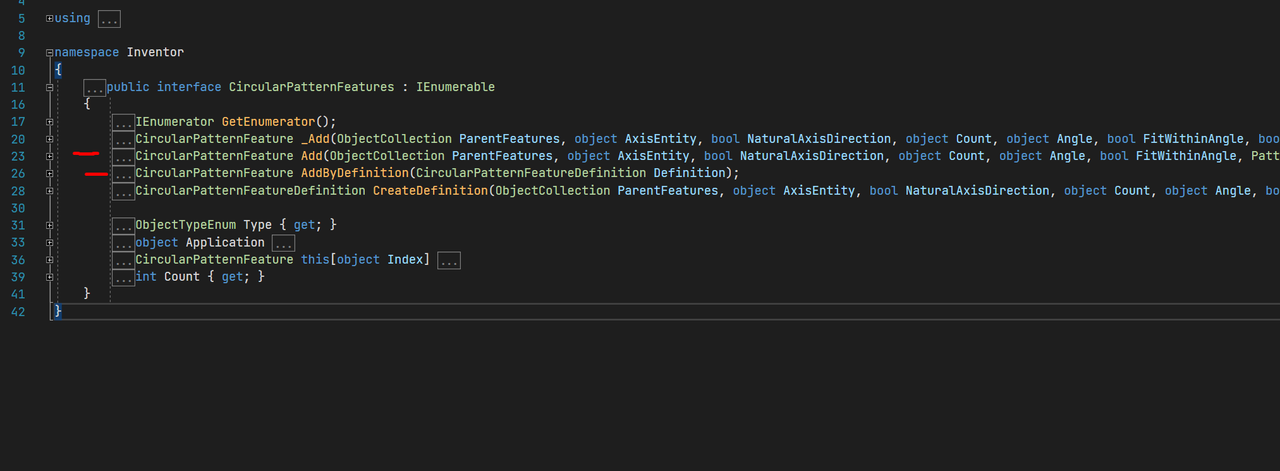Expand gutter toggle beside this[object Index] line
The image size is (1280, 471).
(50, 260)
